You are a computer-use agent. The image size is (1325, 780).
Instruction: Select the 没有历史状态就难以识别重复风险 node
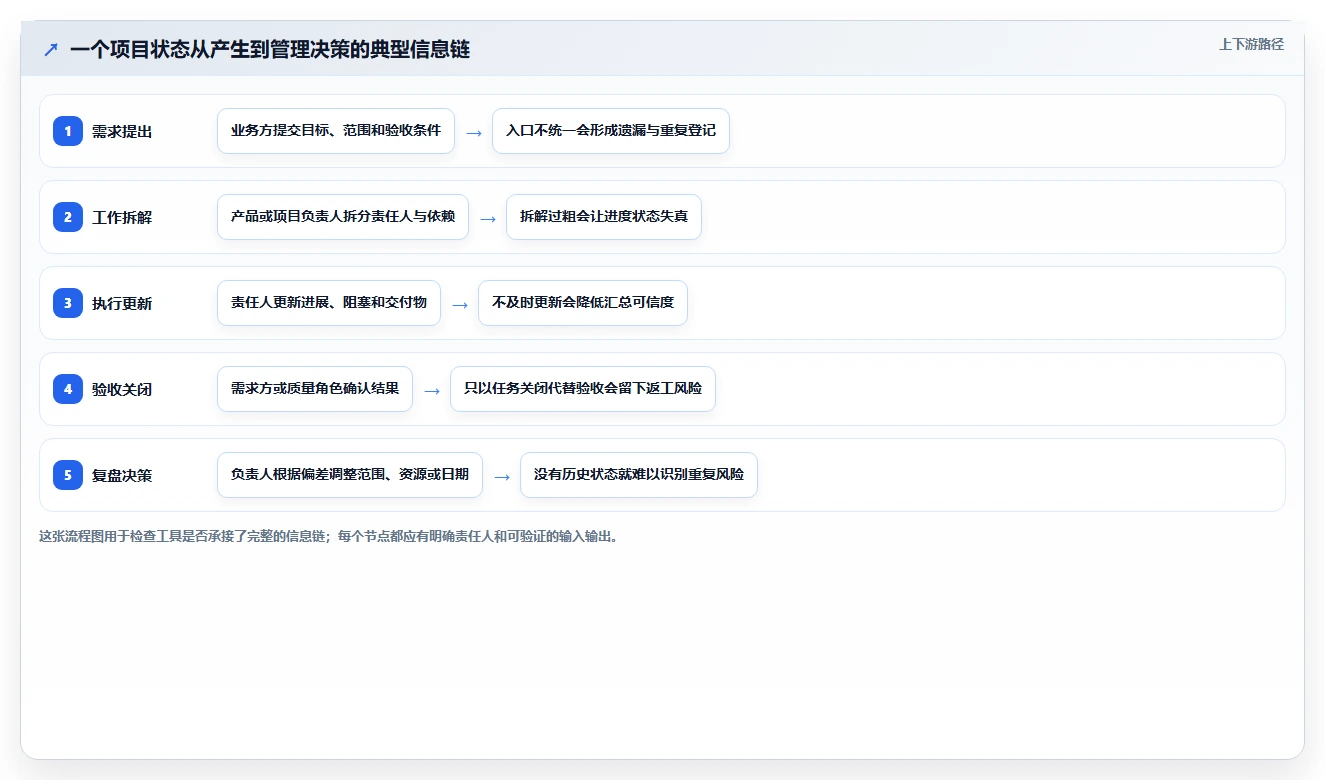pyautogui.click(x=639, y=475)
